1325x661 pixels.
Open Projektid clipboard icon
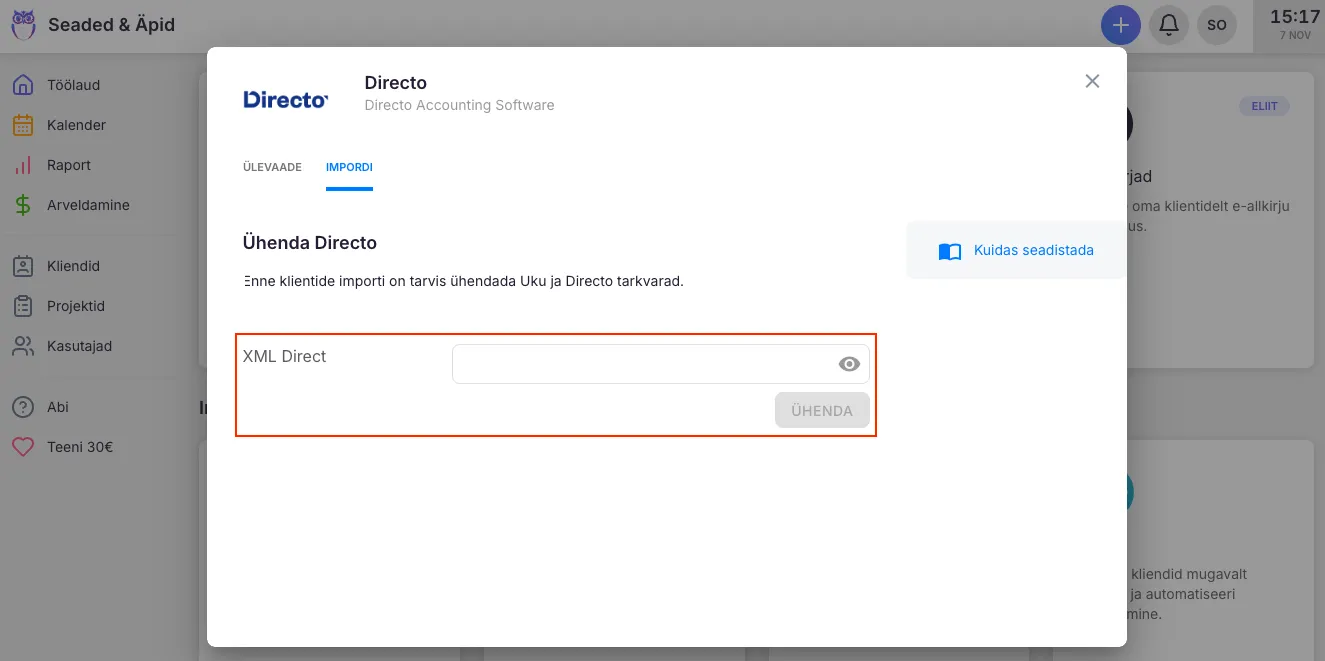(x=23, y=306)
